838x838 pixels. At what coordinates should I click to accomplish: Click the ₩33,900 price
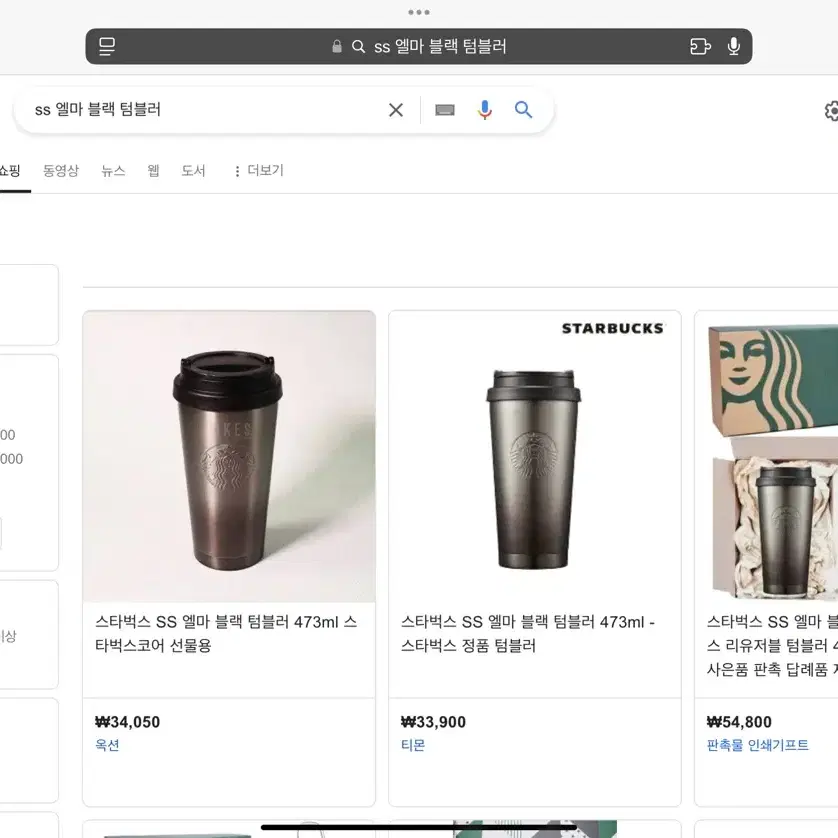point(433,722)
